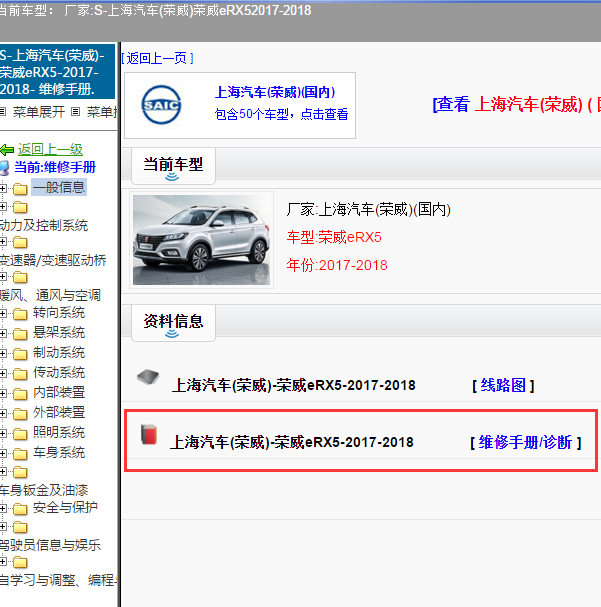Click the 上海汽车(荣威)(国内) brand link

pyautogui.click(x=275, y=92)
